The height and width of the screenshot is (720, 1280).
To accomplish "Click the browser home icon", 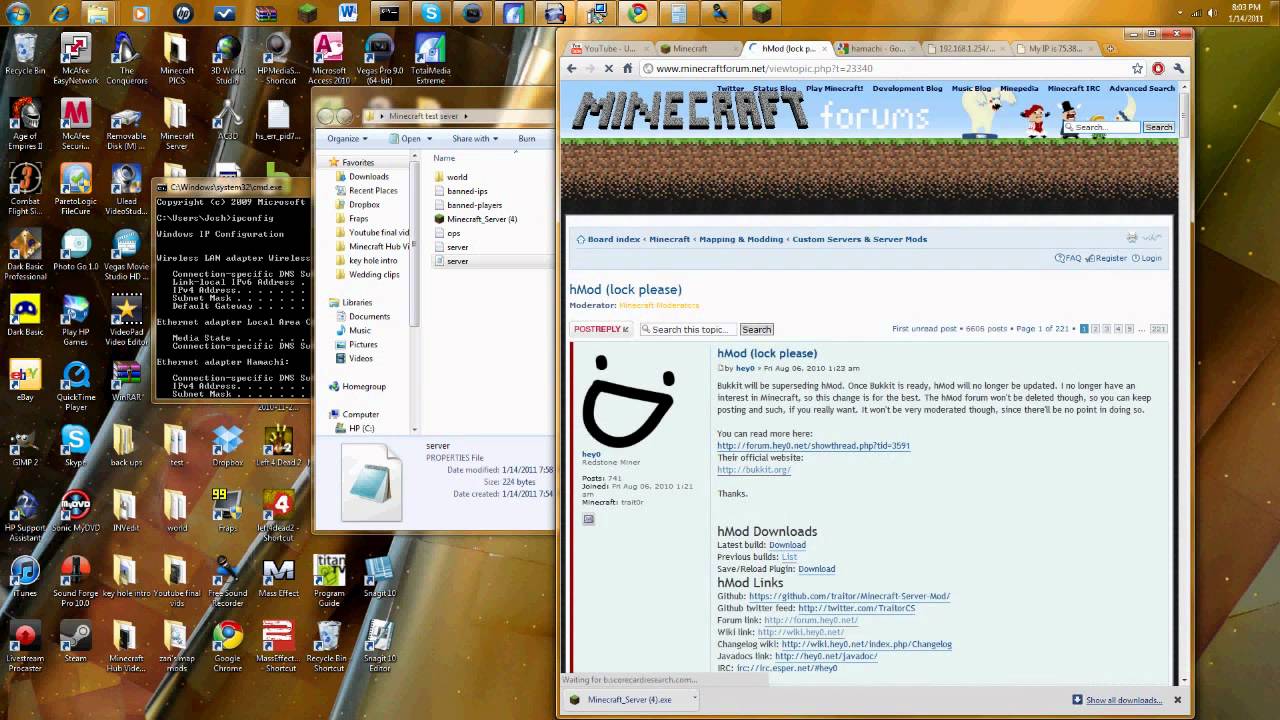I will coord(627,68).
